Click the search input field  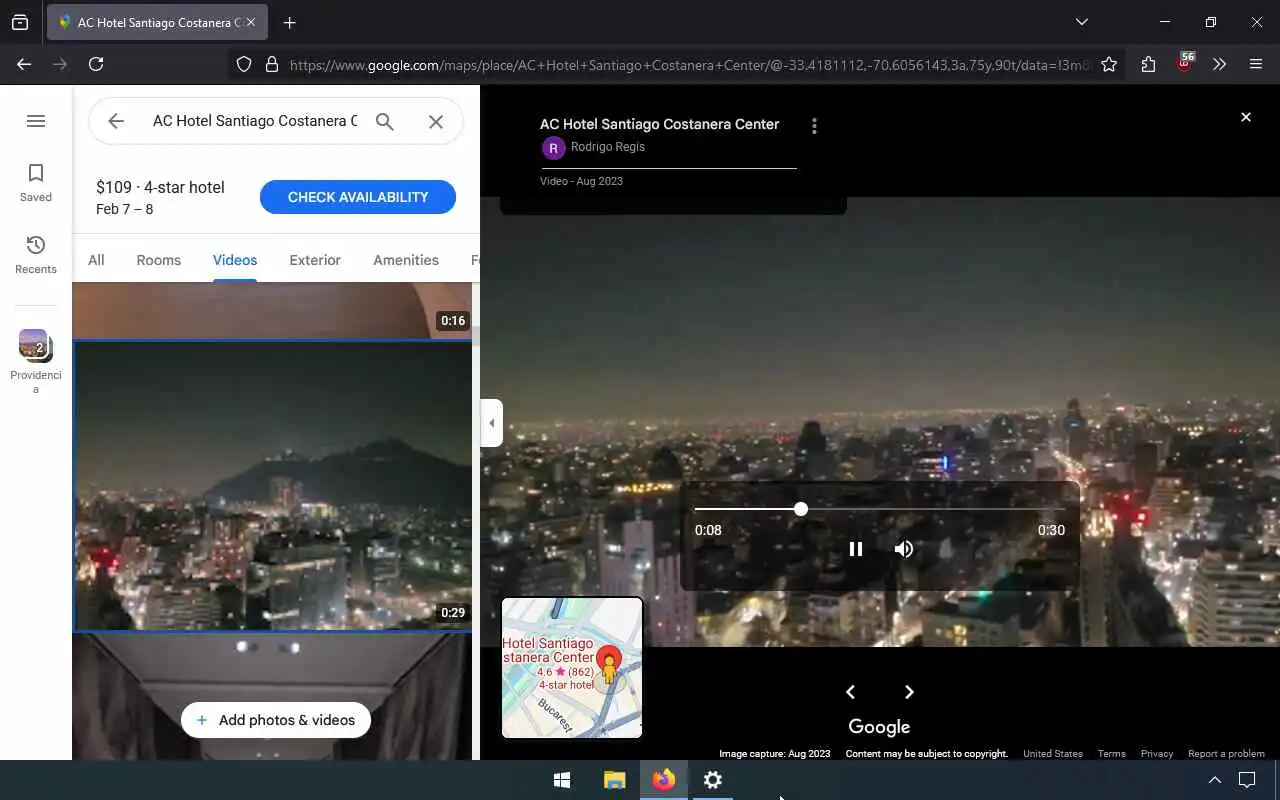pyautogui.click(x=254, y=121)
